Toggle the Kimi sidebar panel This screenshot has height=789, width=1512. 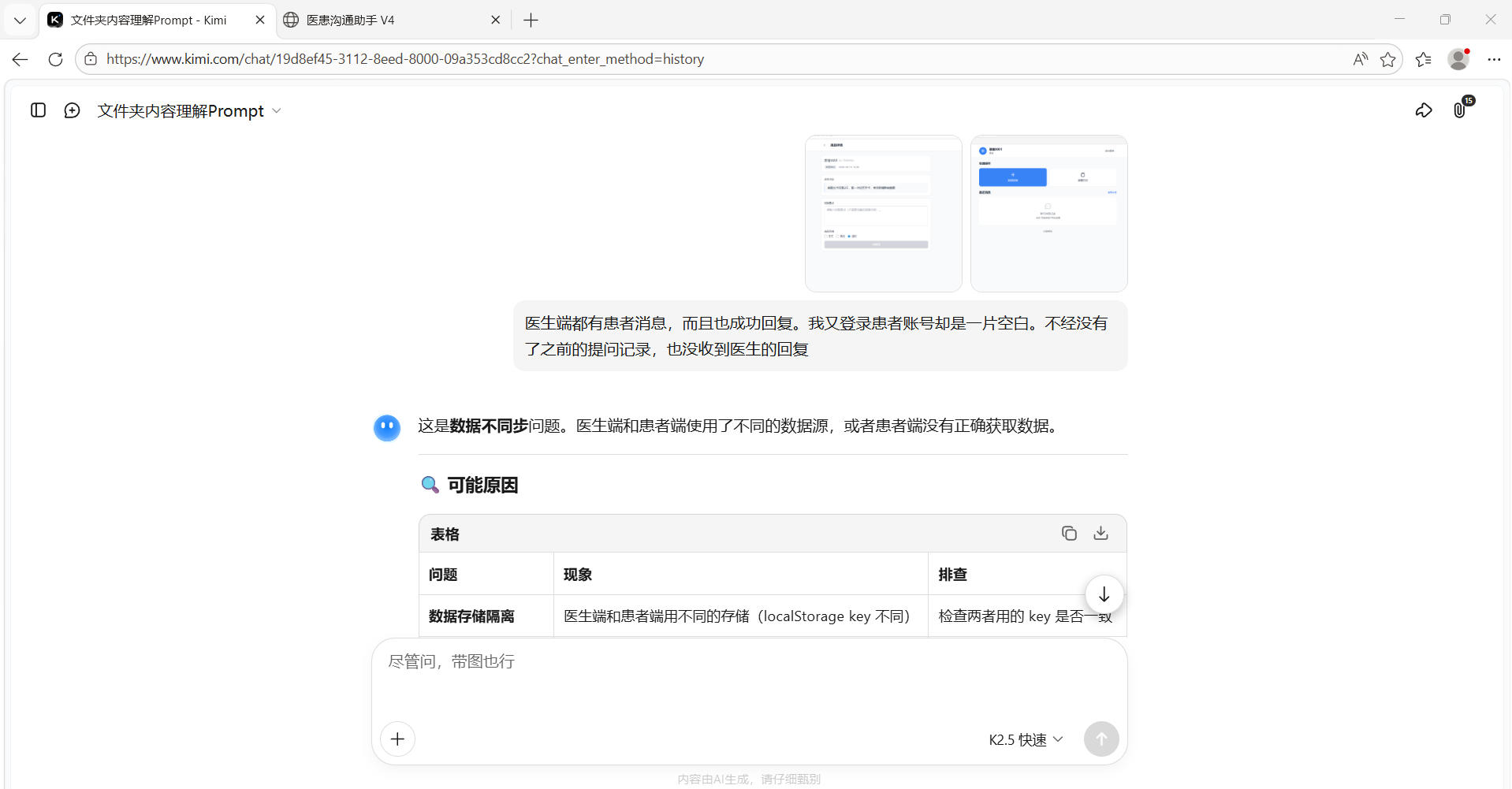[38, 110]
